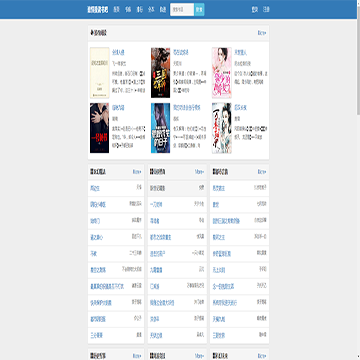
Task: Open the last visible book in middle category list
Action: (x=156, y=336)
